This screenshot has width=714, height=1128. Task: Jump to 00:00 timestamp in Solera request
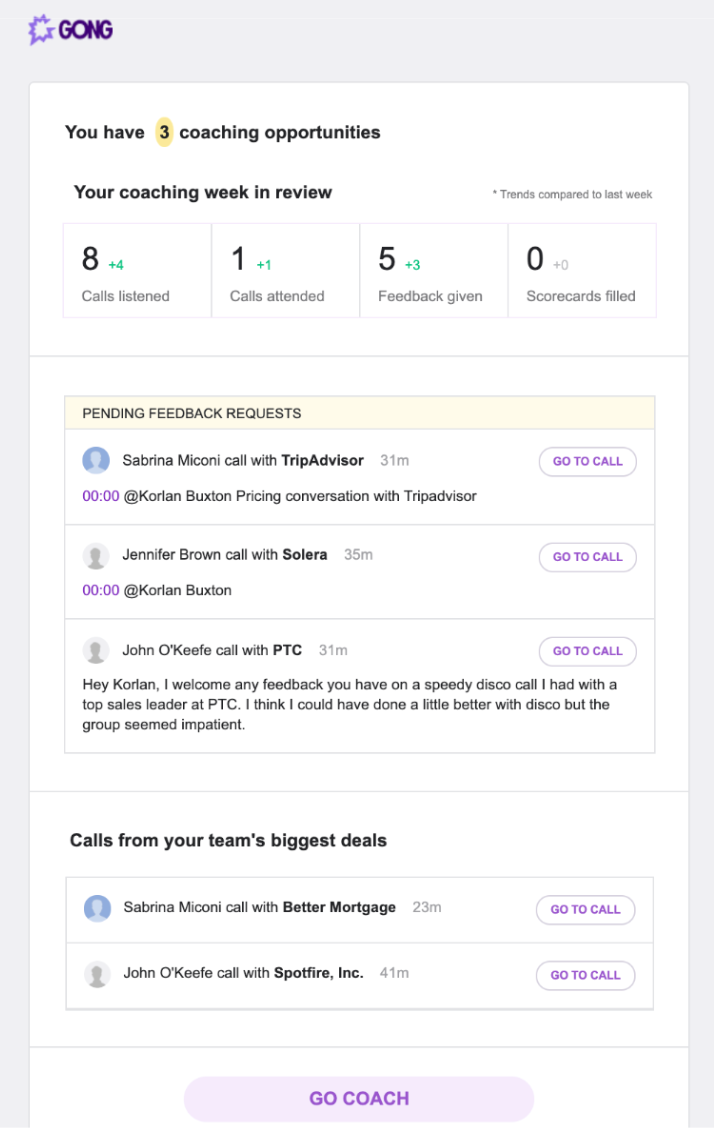pyautogui.click(x=101, y=591)
